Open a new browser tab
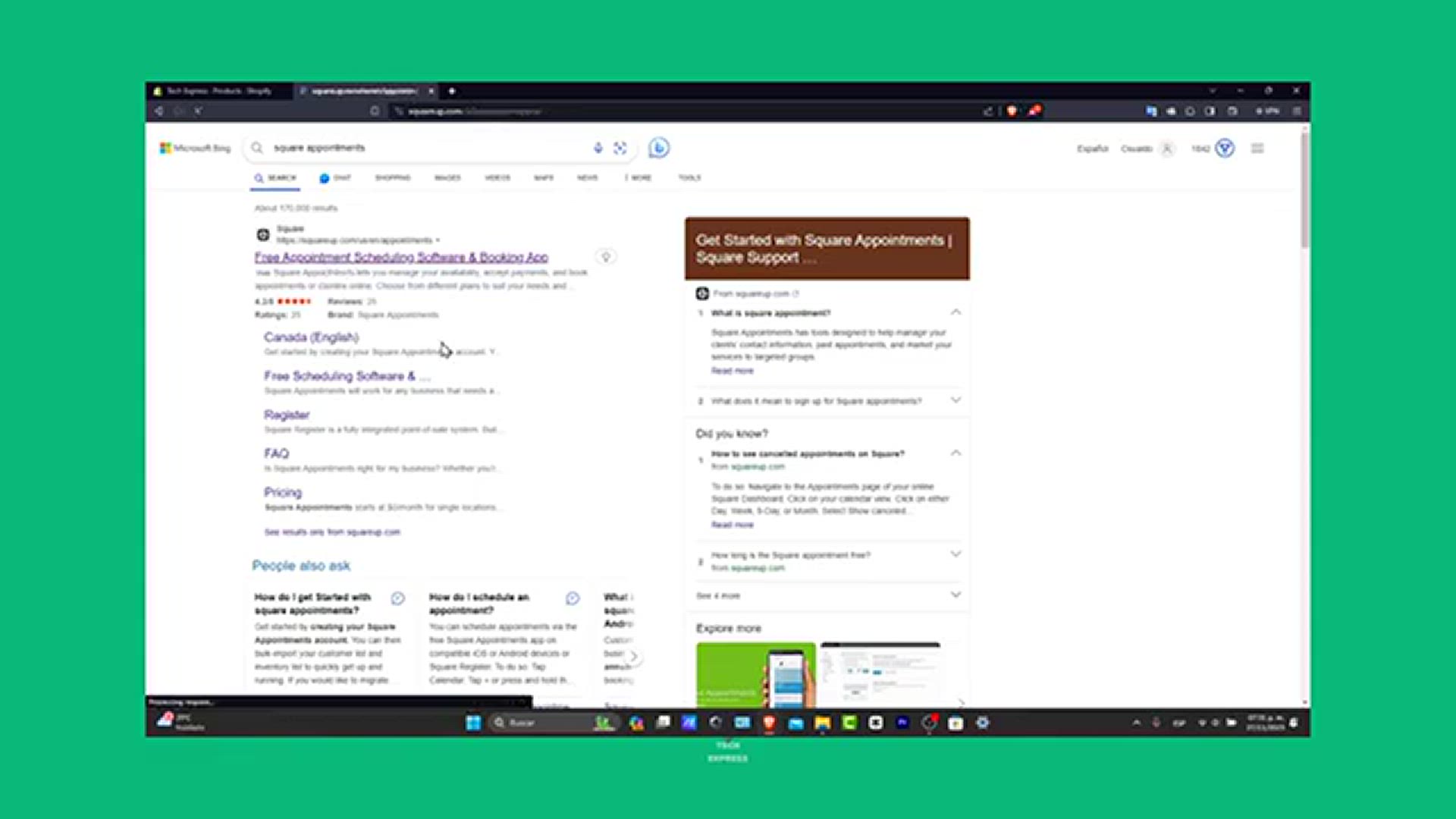Viewport: 1456px width, 819px height. [451, 91]
